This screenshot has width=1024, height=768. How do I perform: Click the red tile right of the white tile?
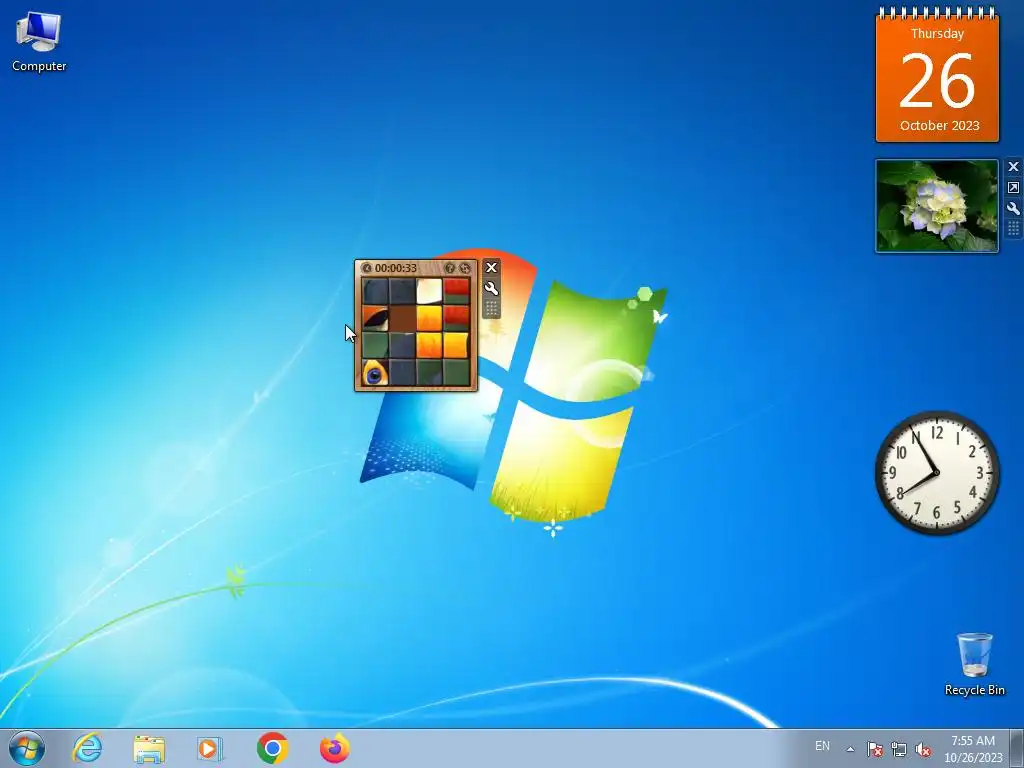click(456, 291)
